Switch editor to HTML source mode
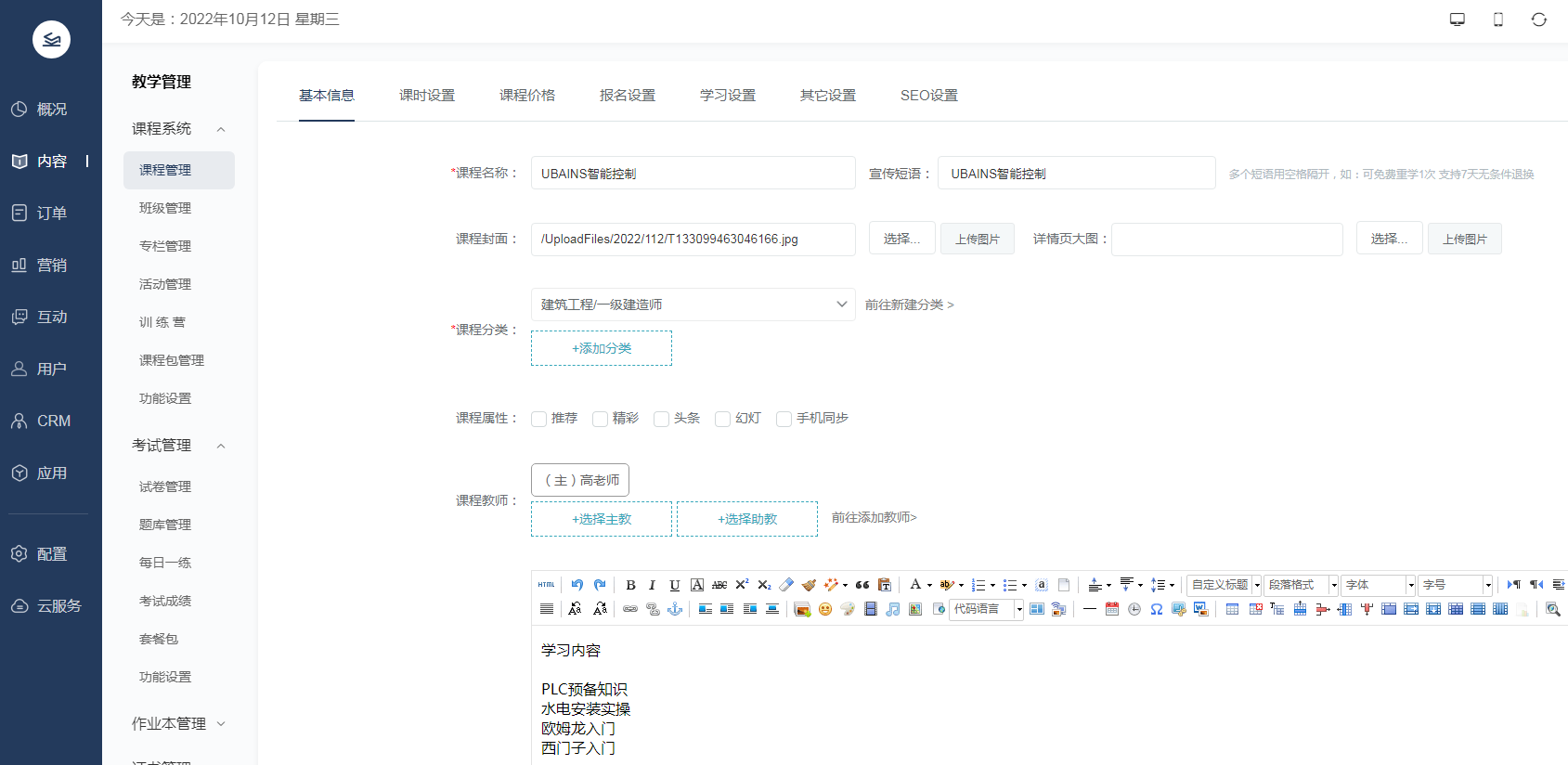 point(546,585)
